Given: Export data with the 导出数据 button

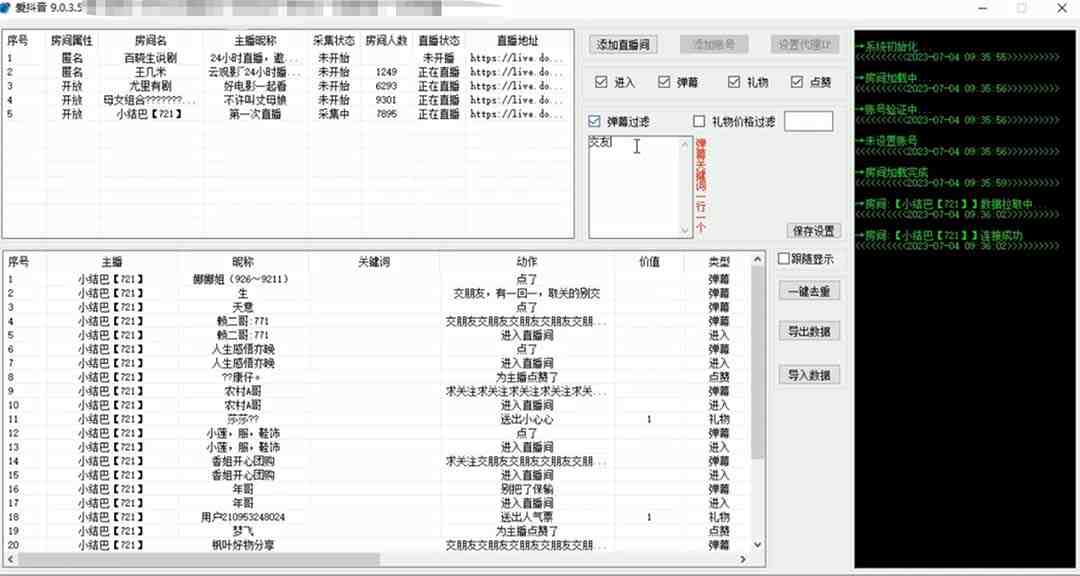Looking at the screenshot, I should (810, 331).
